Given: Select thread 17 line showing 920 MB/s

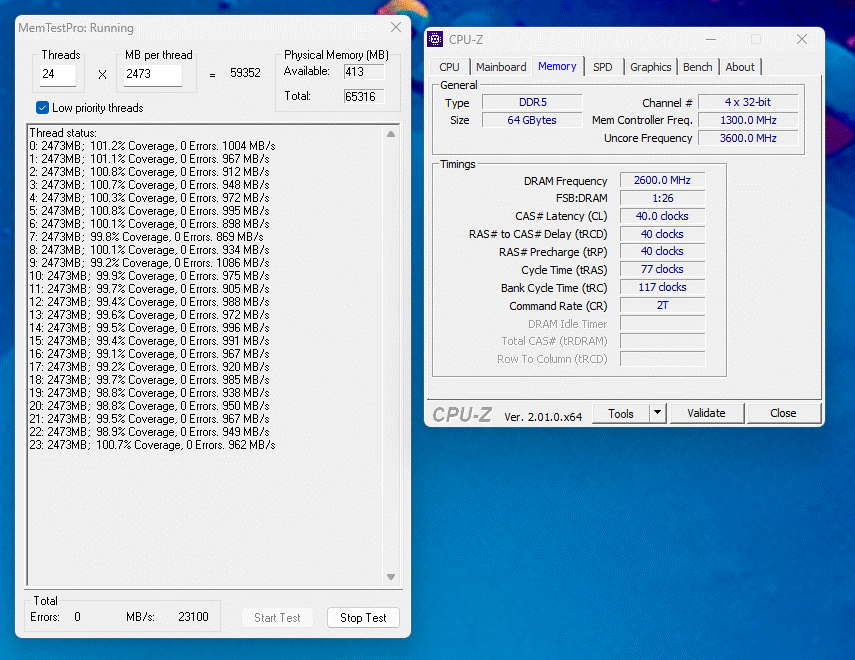Looking at the screenshot, I should pos(149,367).
